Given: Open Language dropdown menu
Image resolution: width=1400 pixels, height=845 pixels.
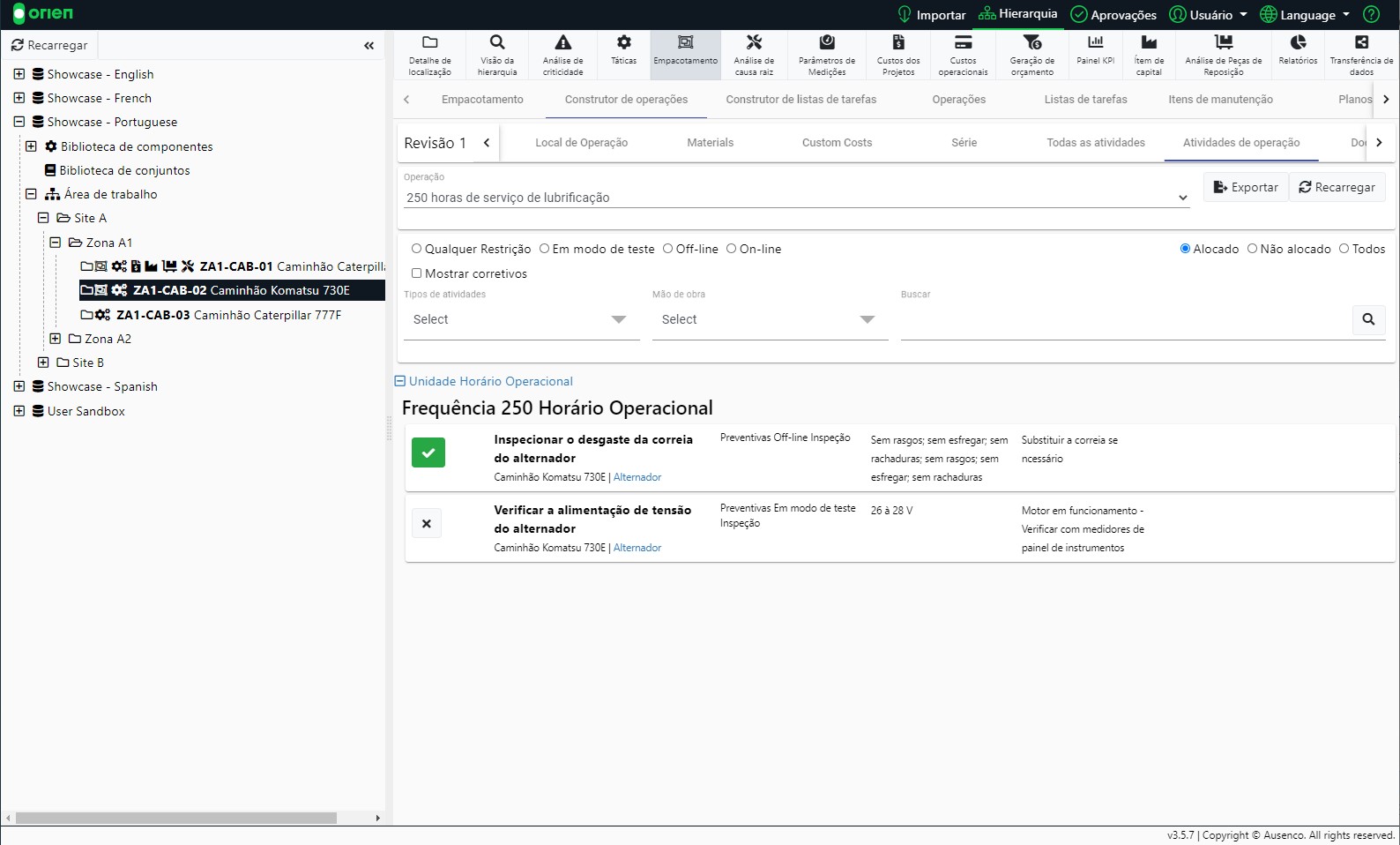Looking at the screenshot, I should pyautogui.click(x=1305, y=15).
